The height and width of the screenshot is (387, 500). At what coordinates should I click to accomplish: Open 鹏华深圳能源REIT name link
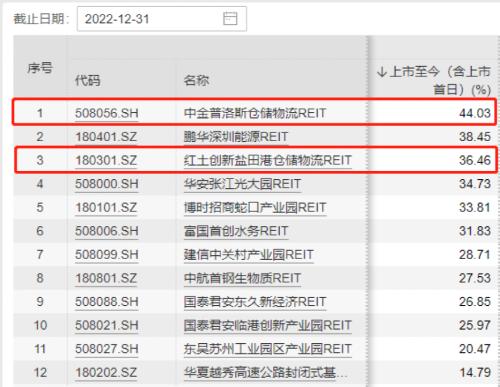[236, 137]
